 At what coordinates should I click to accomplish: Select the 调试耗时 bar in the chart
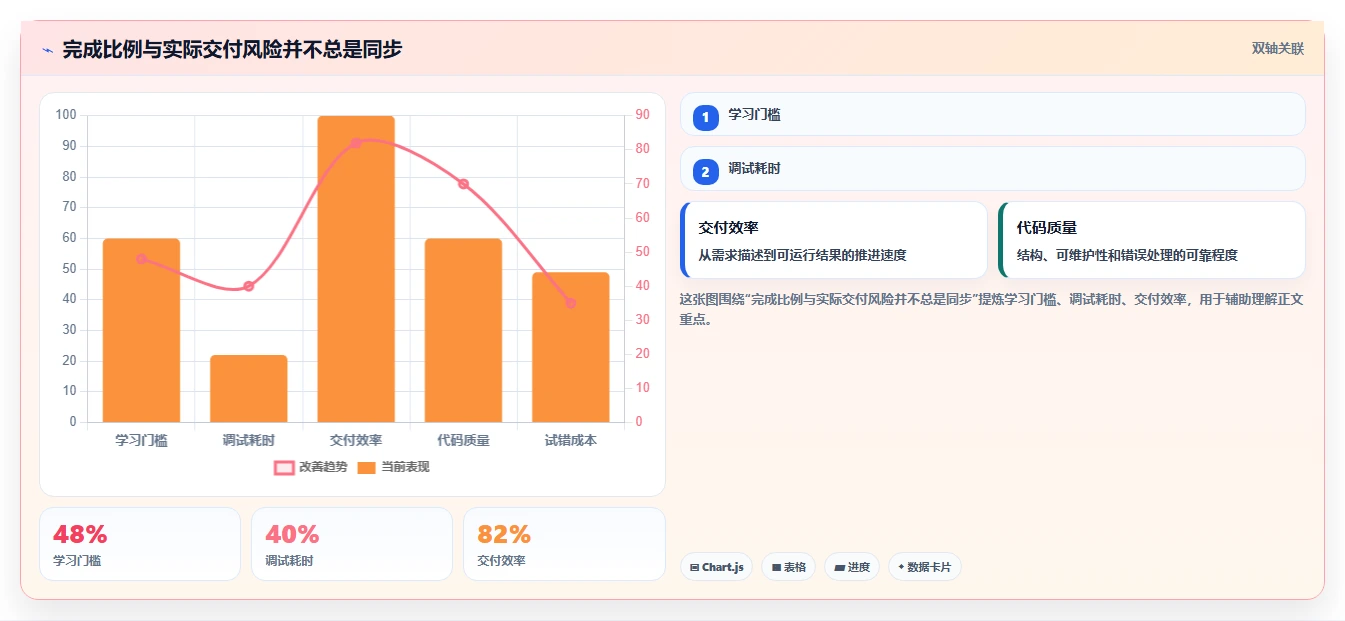pos(249,388)
